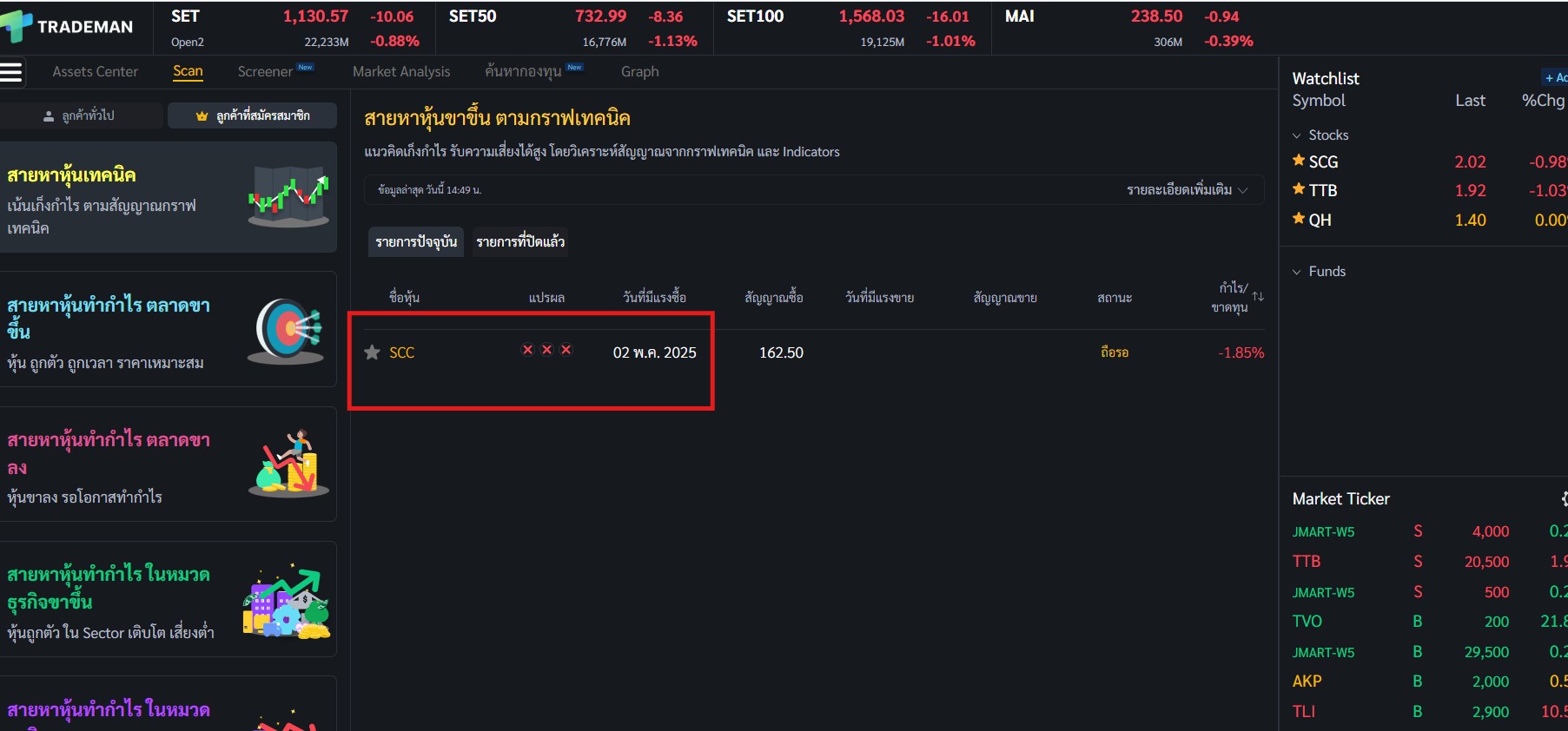1568x731 pixels.
Task: Open the Graph tab
Action: [x=640, y=72]
